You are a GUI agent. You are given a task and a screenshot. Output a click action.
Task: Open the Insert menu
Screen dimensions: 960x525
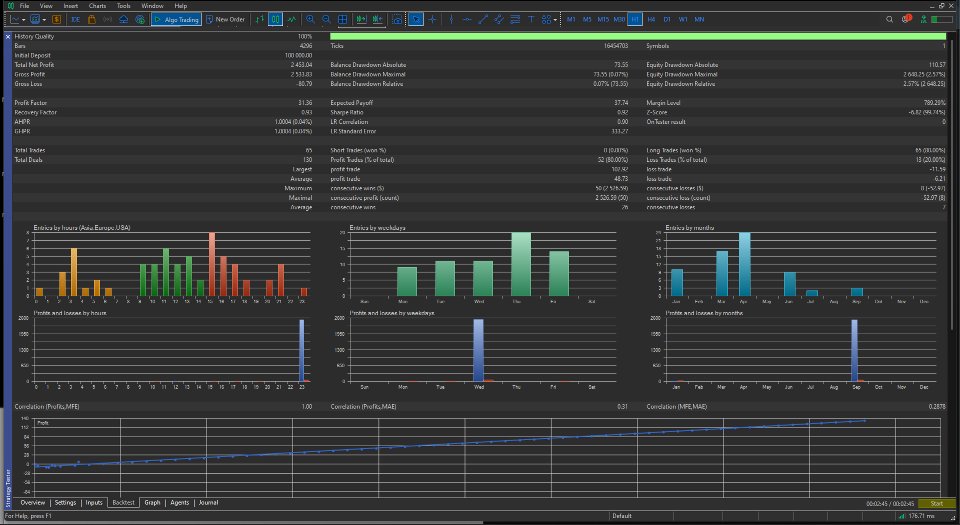(71, 6)
